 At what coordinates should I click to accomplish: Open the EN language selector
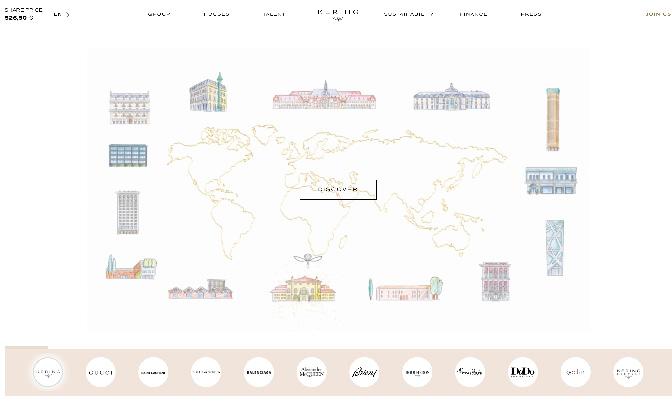click(x=61, y=14)
